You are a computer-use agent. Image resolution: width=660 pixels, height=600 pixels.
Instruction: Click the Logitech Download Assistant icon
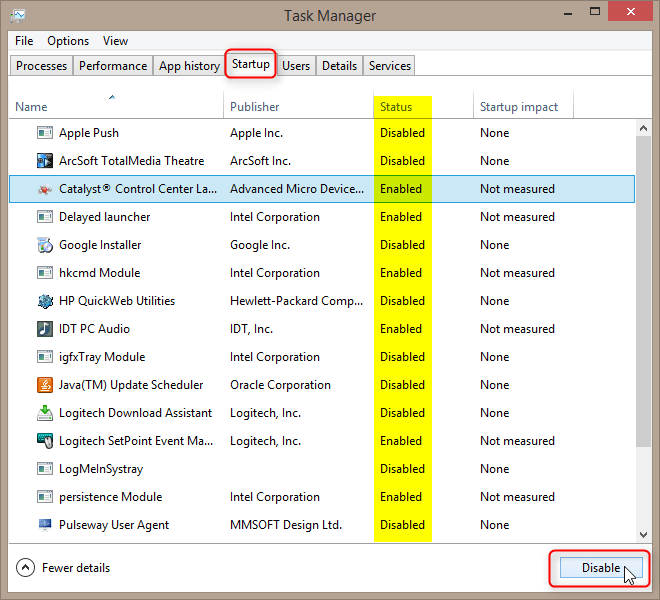point(45,413)
